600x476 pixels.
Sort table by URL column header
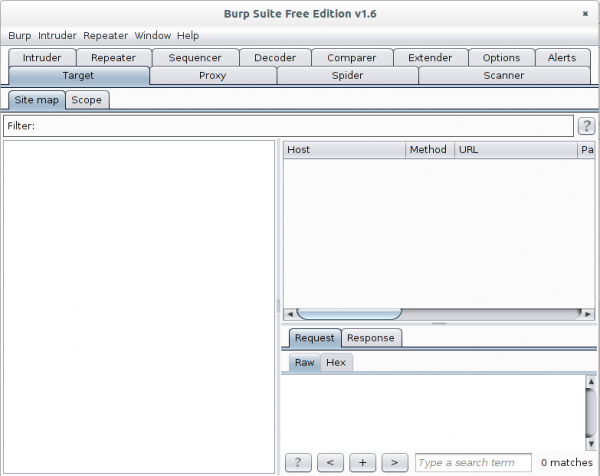(515, 150)
